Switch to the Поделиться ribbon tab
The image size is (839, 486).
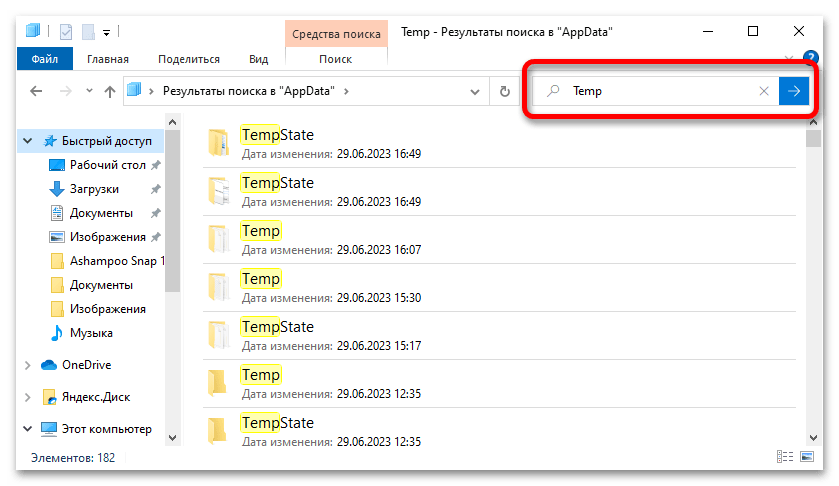[188, 59]
